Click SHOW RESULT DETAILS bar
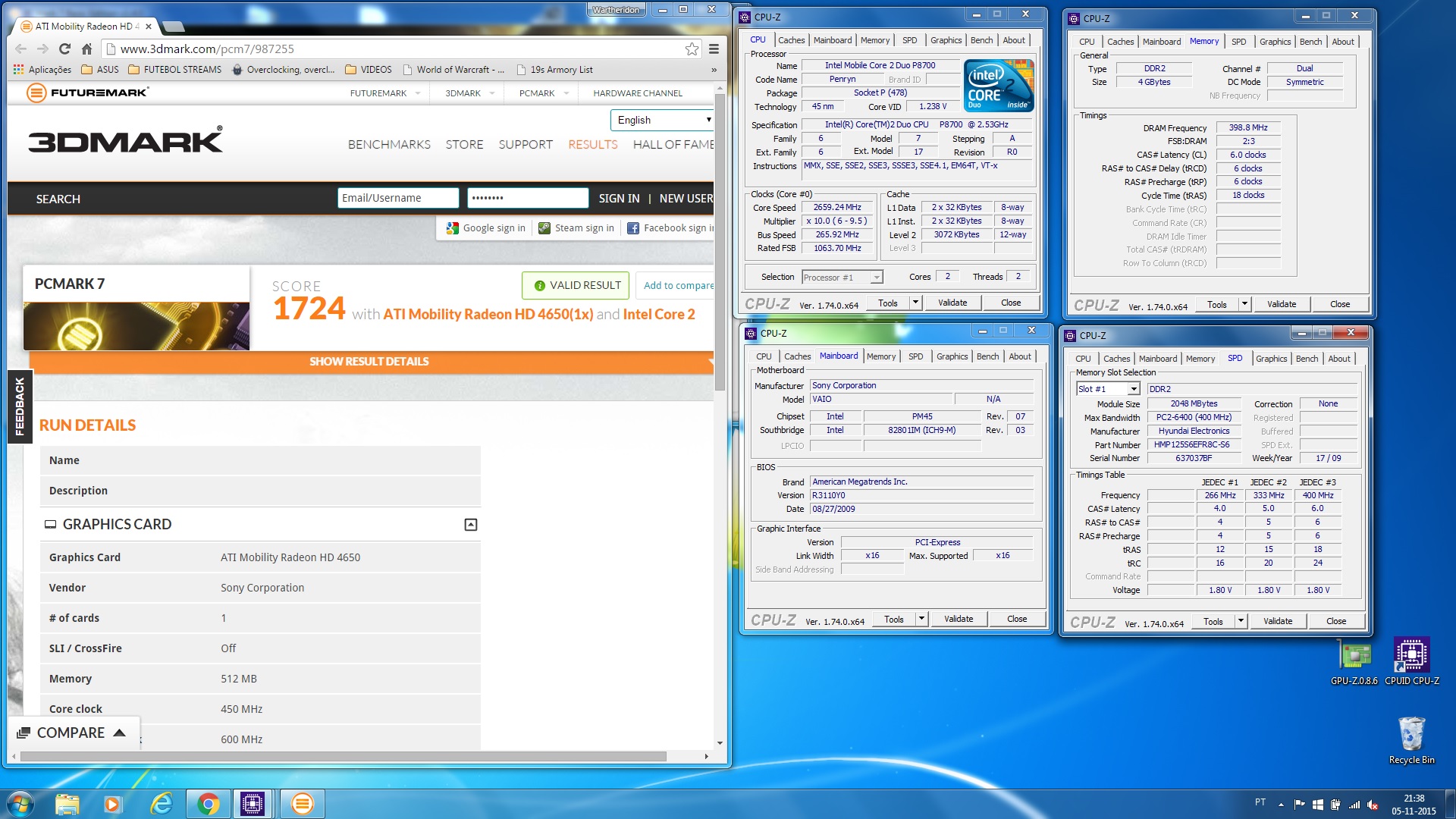This screenshot has height=819, width=1456. click(x=369, y=362)
